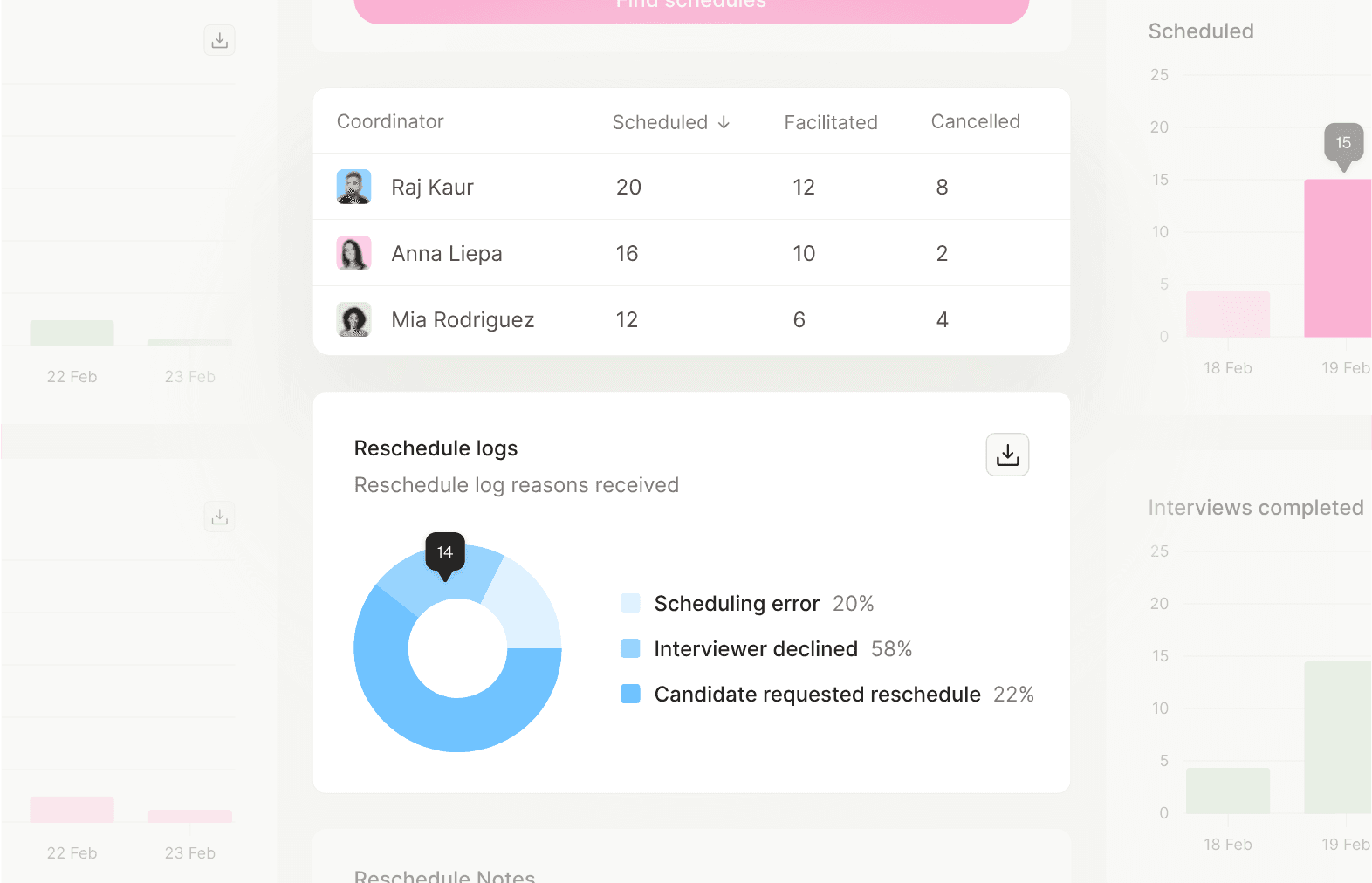The width and height of the screenshot is (1372, 883).
Task: Sort table by Cancelled column
Action: tap(975, 121)
